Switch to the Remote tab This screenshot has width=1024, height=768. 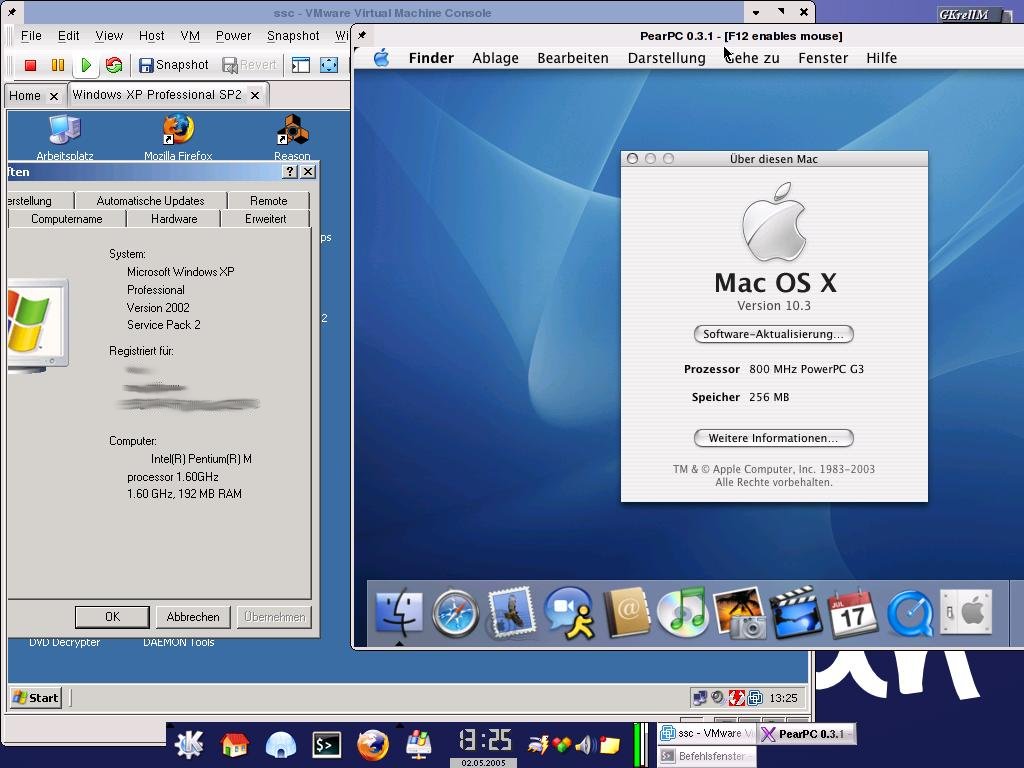(x=268, y=200)
